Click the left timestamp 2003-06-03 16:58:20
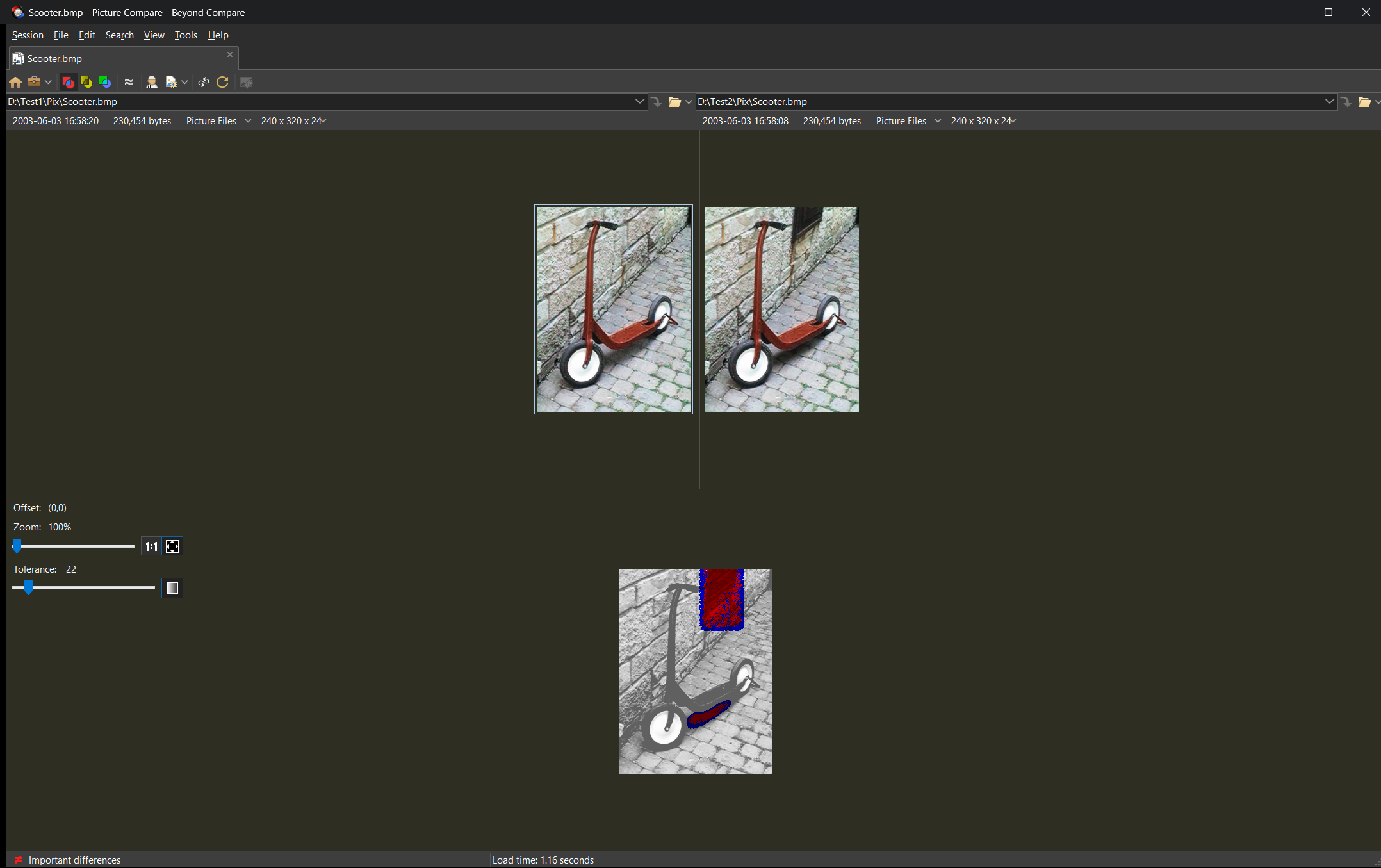This screenshot has width=1381, height=868. pos(56,121)
